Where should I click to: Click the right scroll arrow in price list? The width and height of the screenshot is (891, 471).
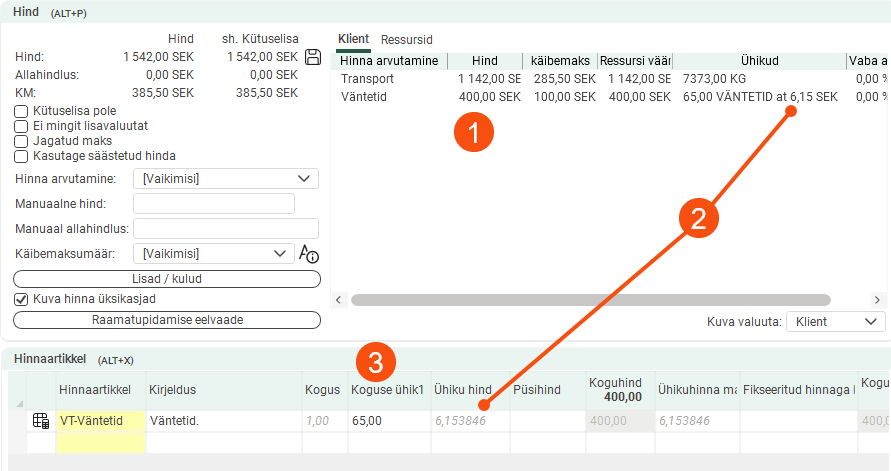point(877,300)
